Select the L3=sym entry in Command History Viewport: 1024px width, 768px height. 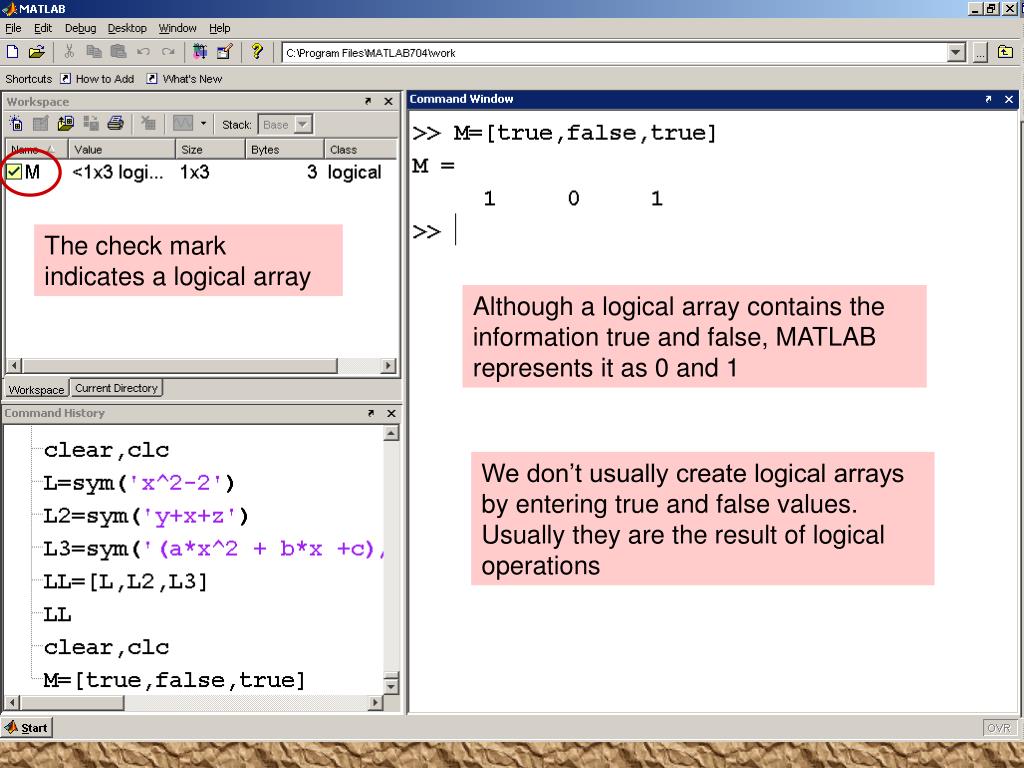tap(213, 549)
